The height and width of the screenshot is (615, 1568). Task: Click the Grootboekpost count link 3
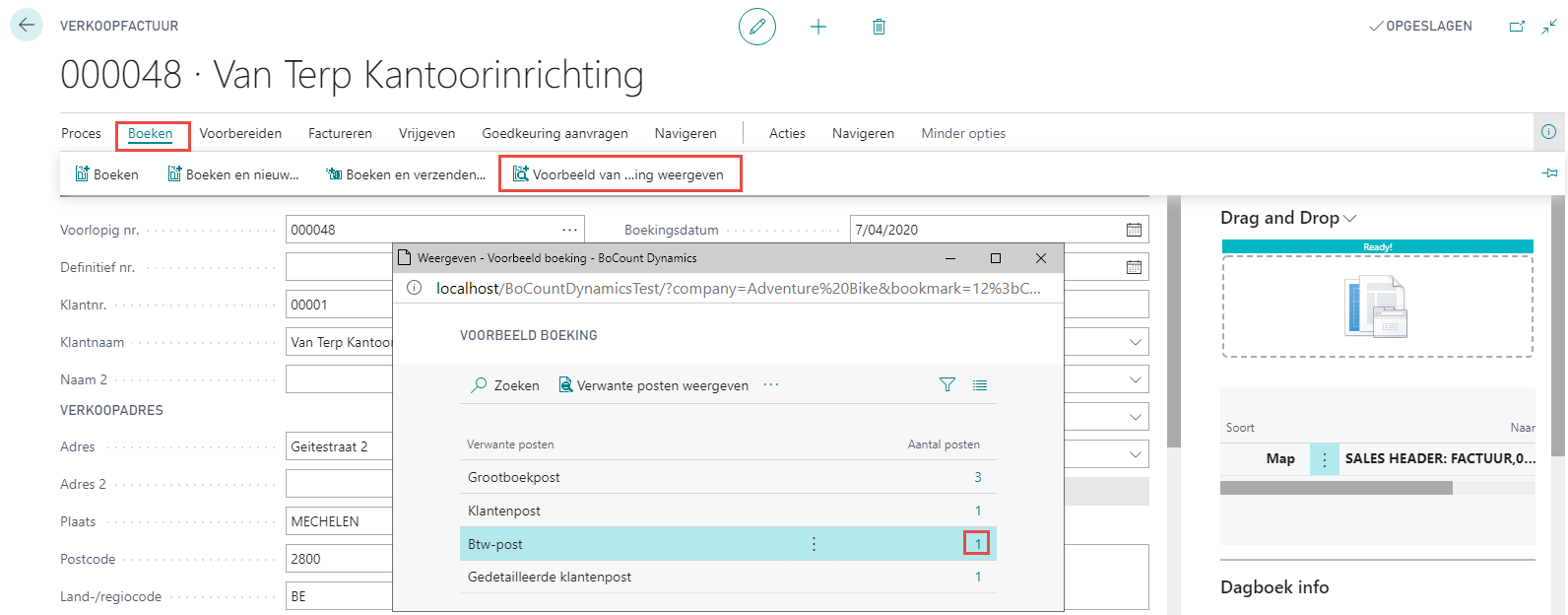coord(977,477)
